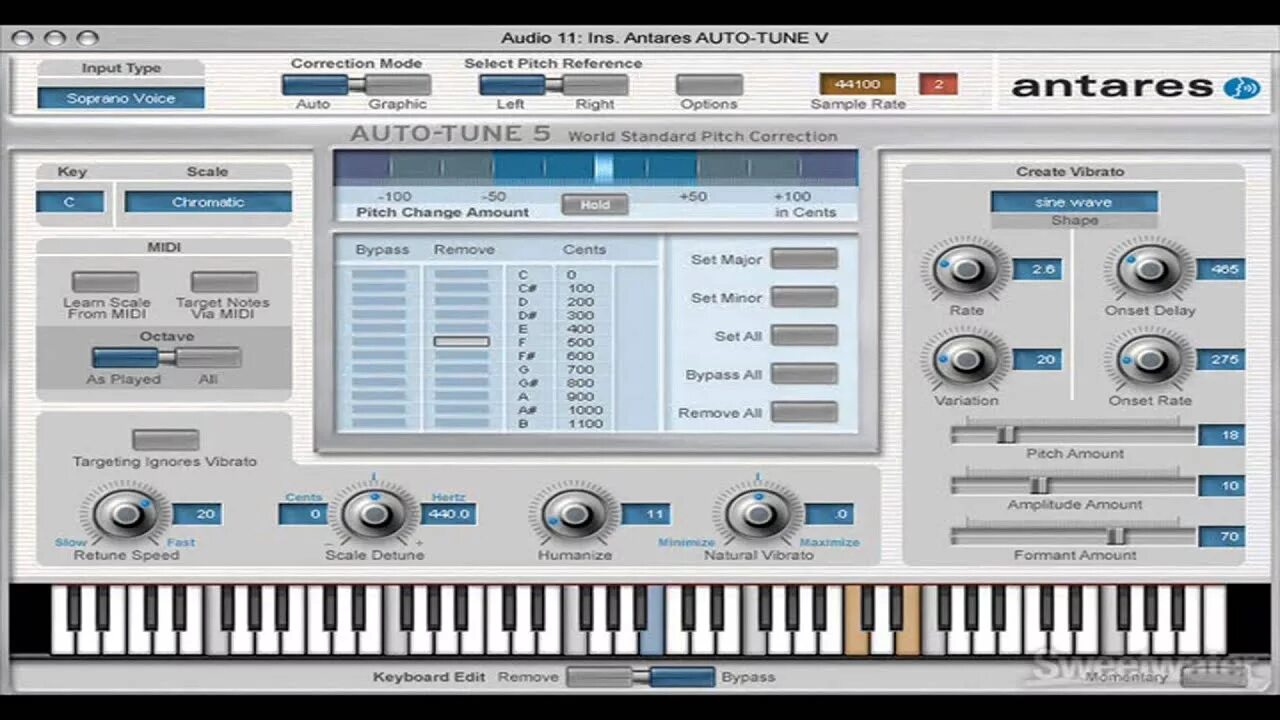The width and height of the screenshot is (1280, 720).
Task: Click the Variation knob
Action: (965, 359)
